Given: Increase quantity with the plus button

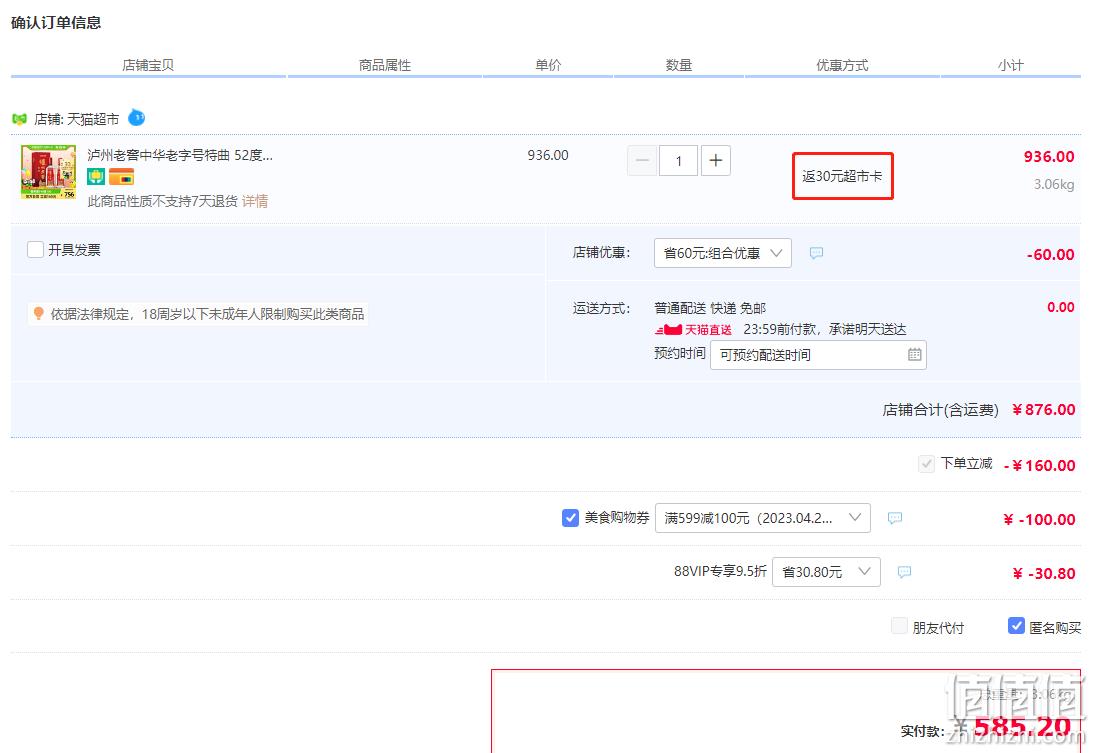Looking at the screenshot, I should (x=716, y=161).
